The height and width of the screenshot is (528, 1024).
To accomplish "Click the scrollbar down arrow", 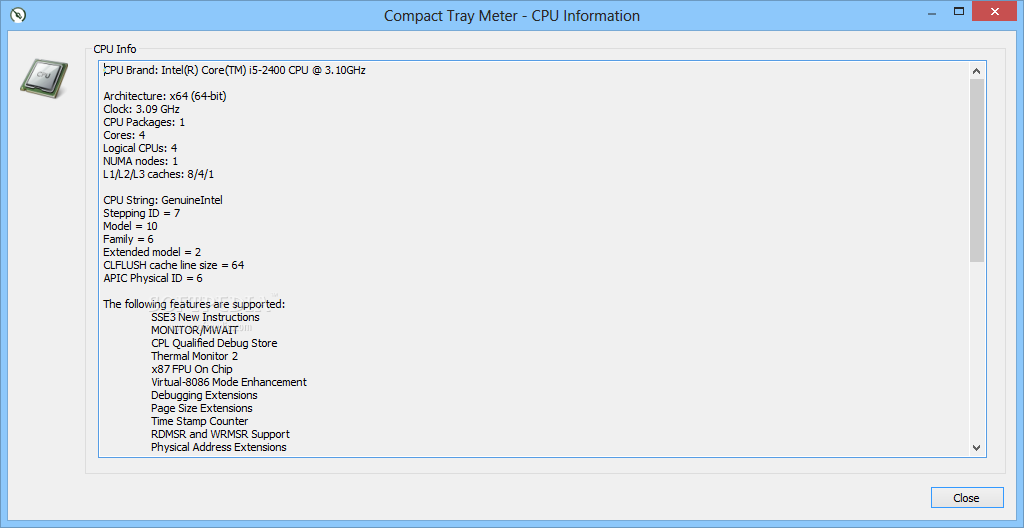I will (x=976, y=448).
